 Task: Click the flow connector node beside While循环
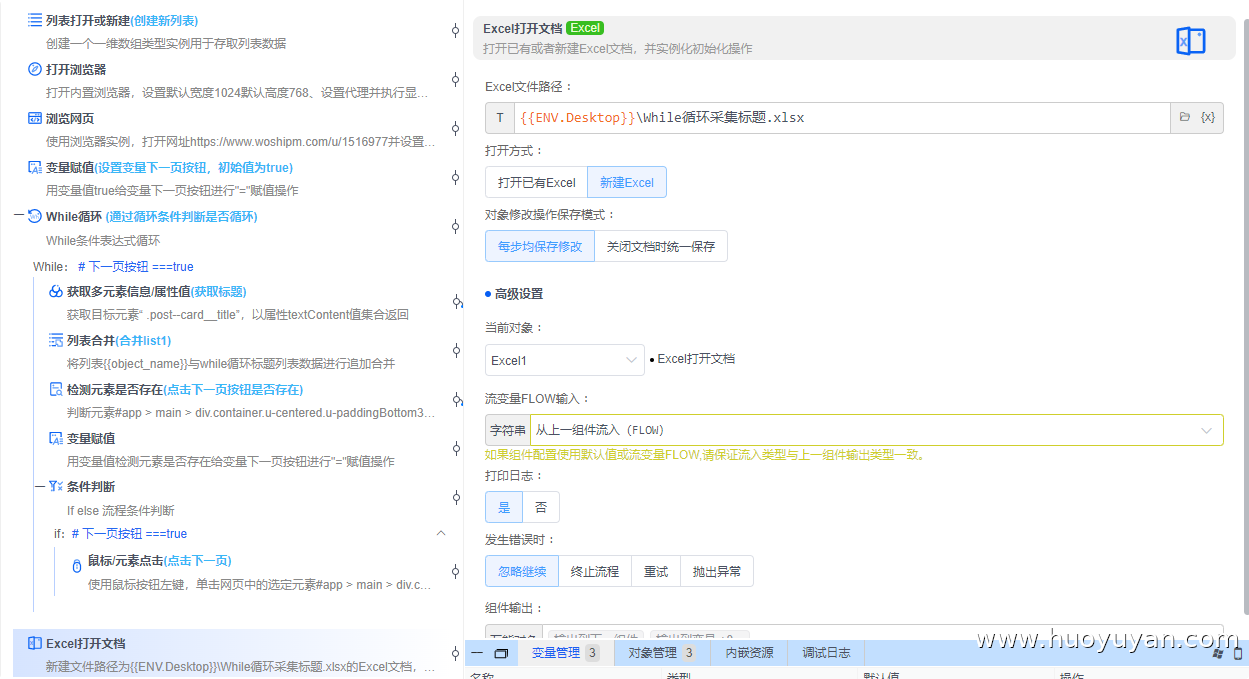click(456, 227)
